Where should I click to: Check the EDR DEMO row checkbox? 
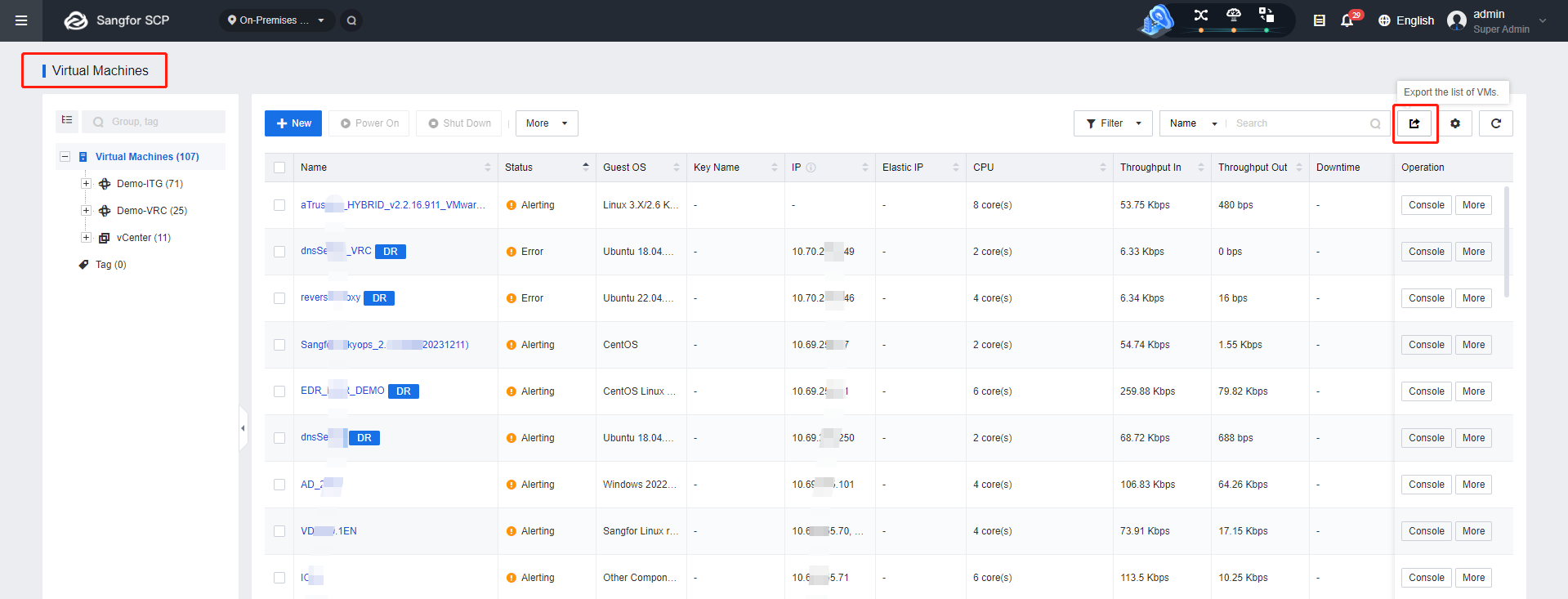(279, 391)
